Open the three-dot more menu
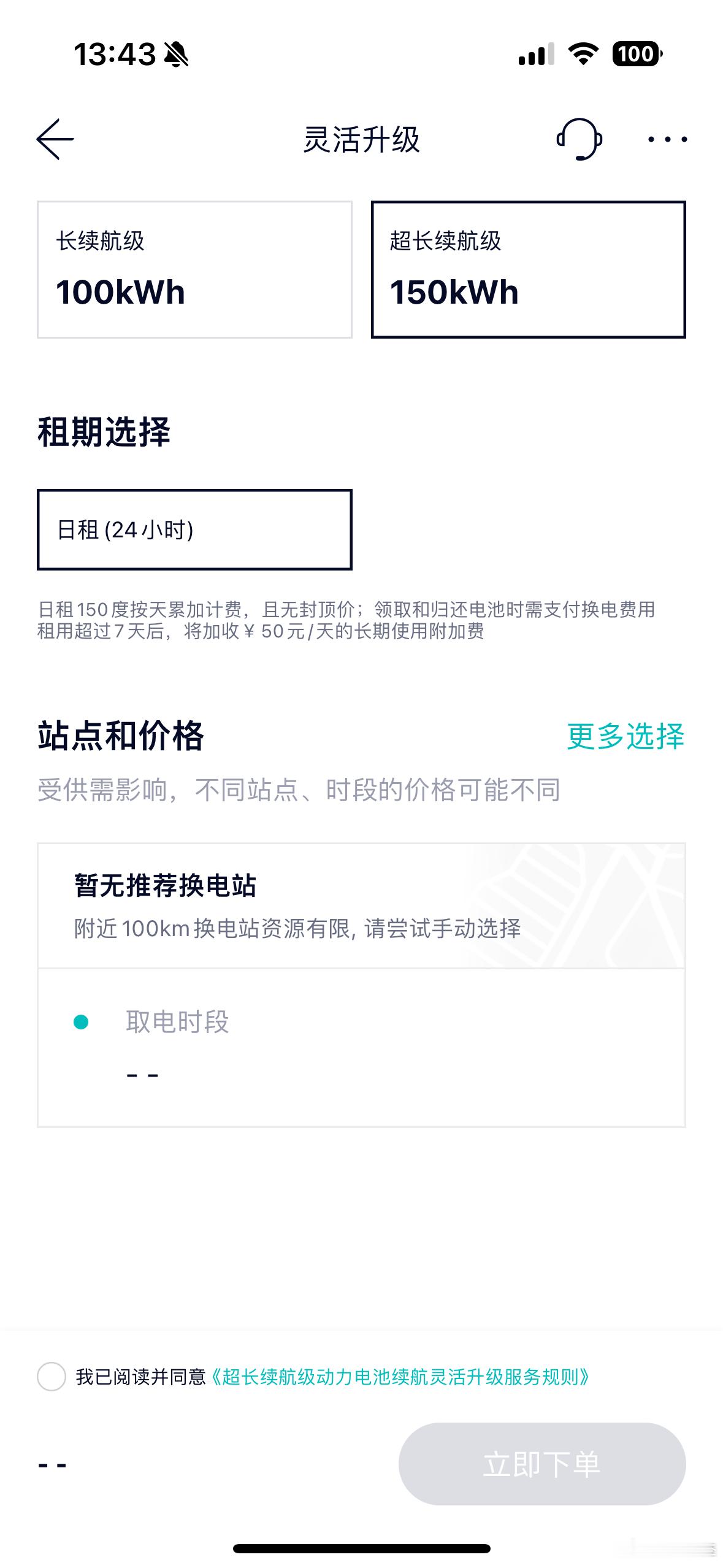723x1568 pixels. (x=667, y=139)
